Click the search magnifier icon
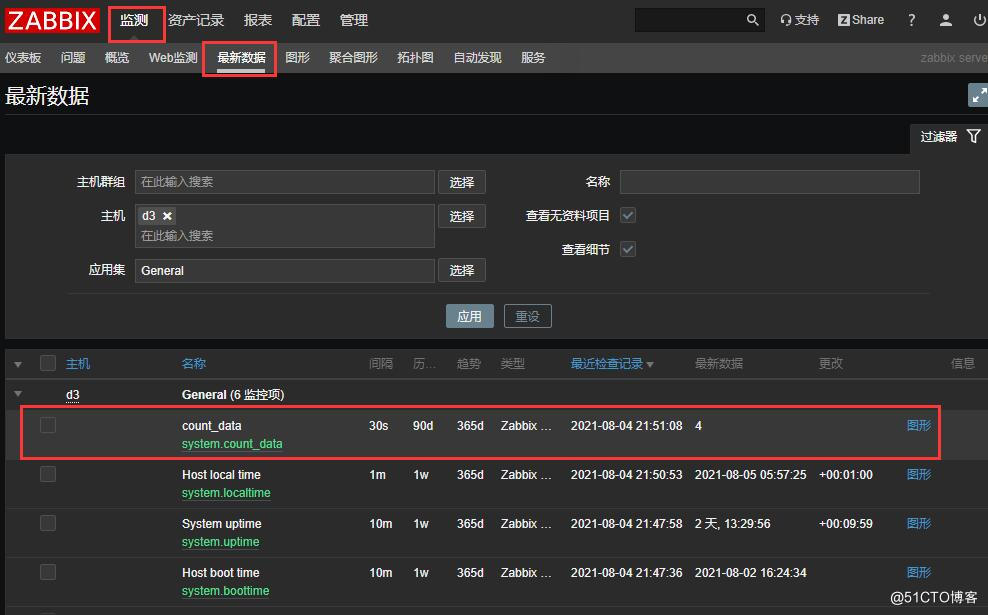Screen dimensions: 988x615 click(753, 20)
